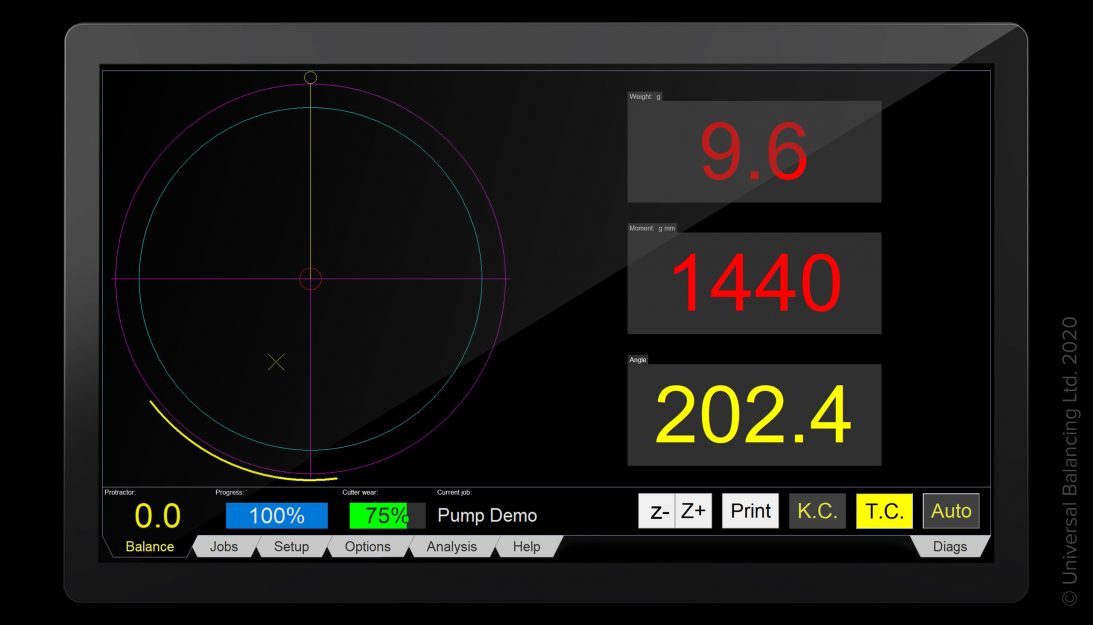Select the Options tab
Screen dimensions: 1093x625
click(x=367, y=547)
